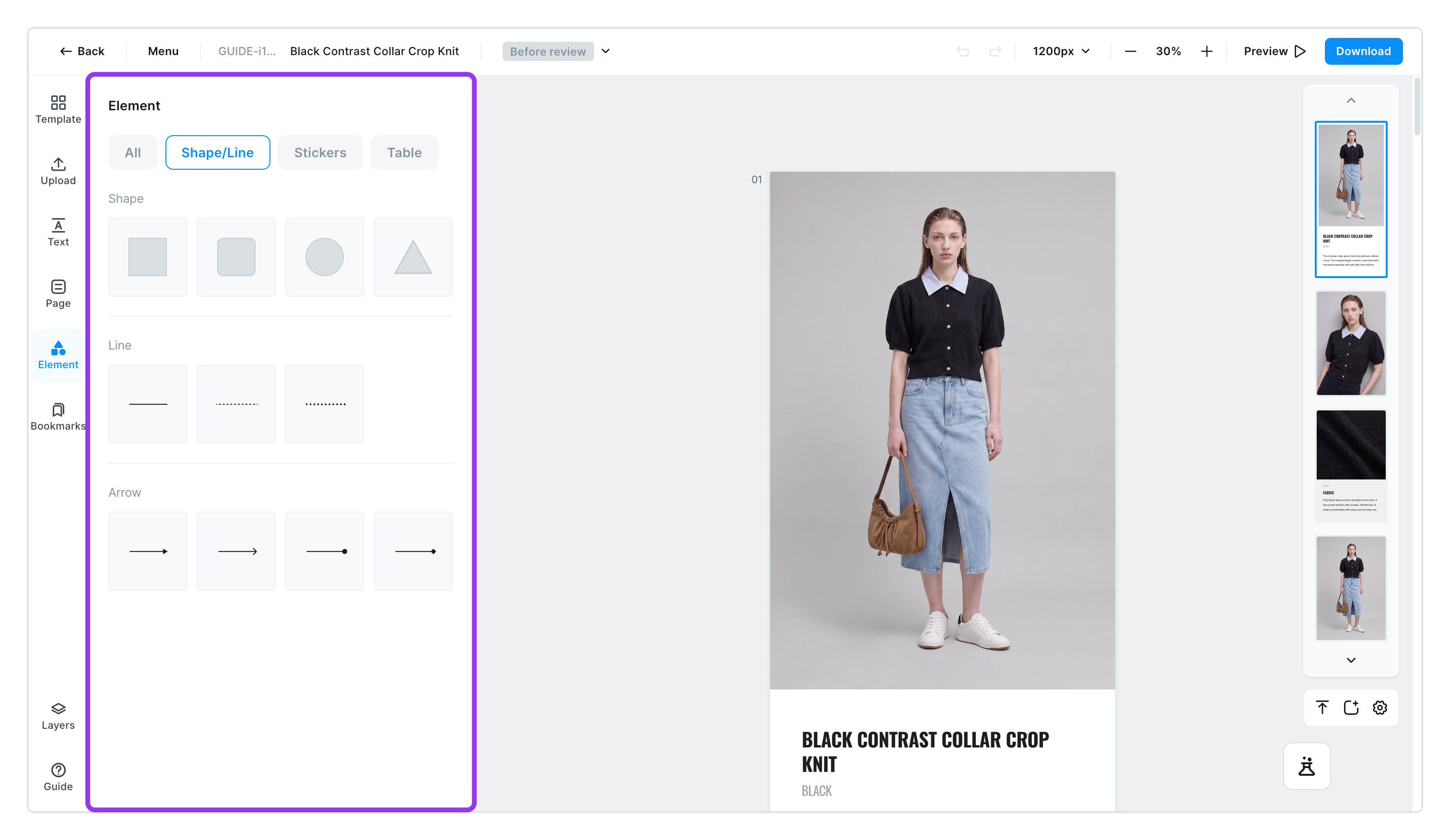Click the blue Download button
Viewport: 1450px width, 840px height.
[x=1363, y=51]
